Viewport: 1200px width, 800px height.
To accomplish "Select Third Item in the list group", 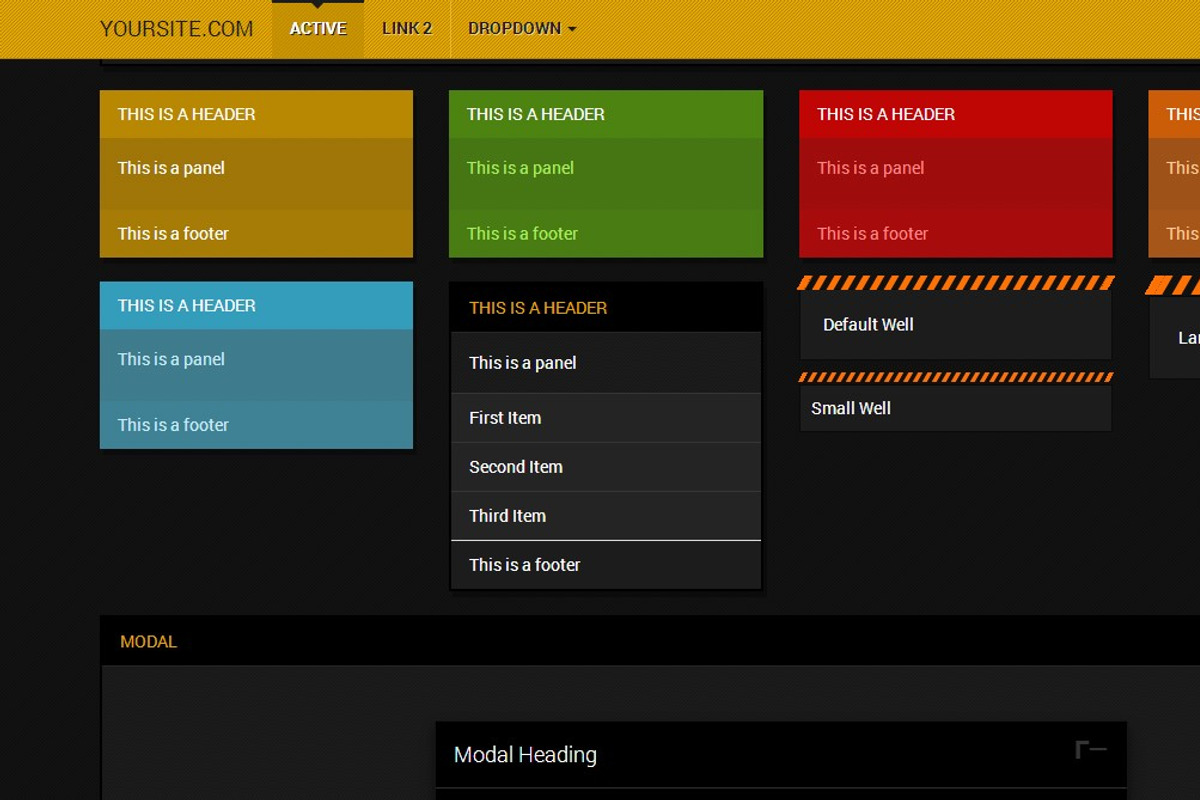I will 507,515.
